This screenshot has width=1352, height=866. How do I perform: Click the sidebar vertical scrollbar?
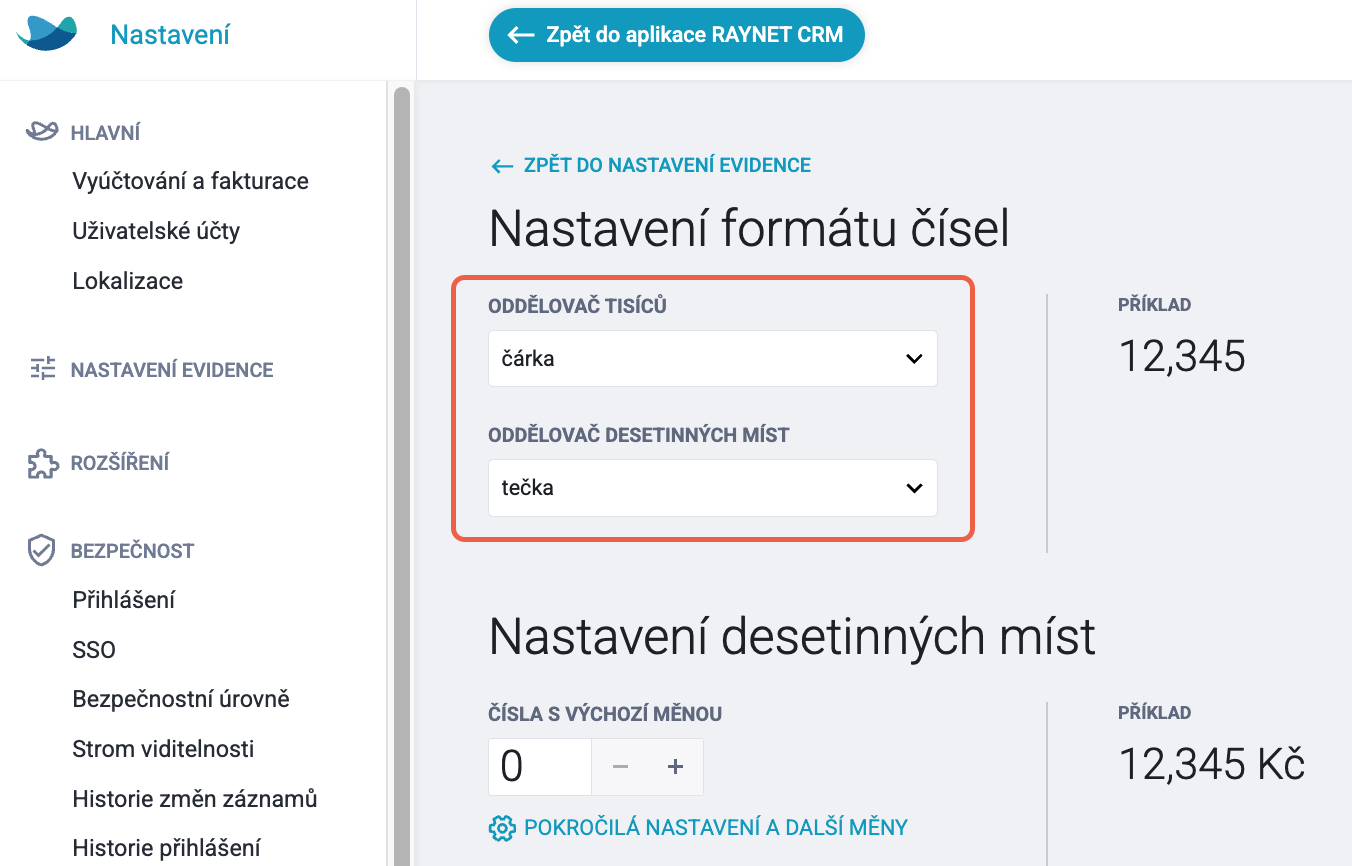coord(402,476)
